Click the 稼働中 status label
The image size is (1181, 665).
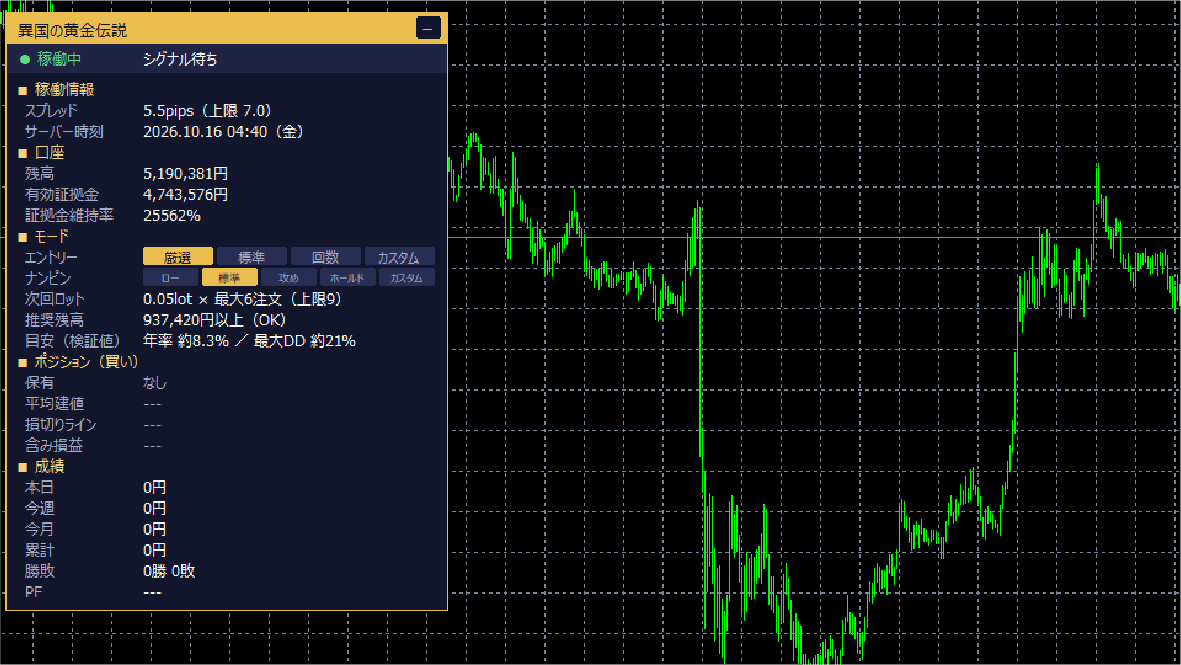[x=59, y=59]
